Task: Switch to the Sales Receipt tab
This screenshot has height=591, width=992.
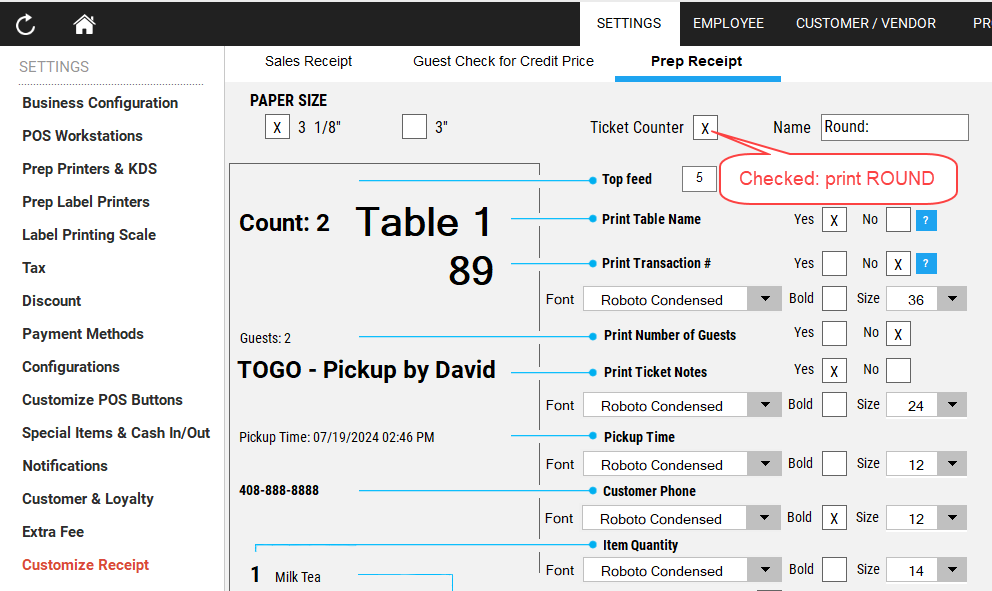Action: pyautogui.click(x=308, y=61)
